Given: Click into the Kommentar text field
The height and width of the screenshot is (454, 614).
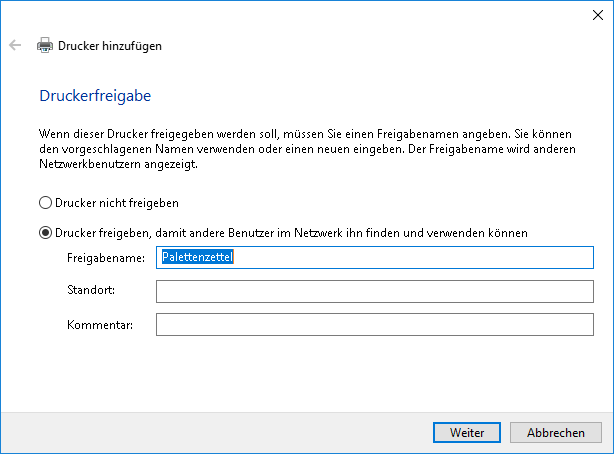Looking at the screenshot, I should (x=375, y=324).
